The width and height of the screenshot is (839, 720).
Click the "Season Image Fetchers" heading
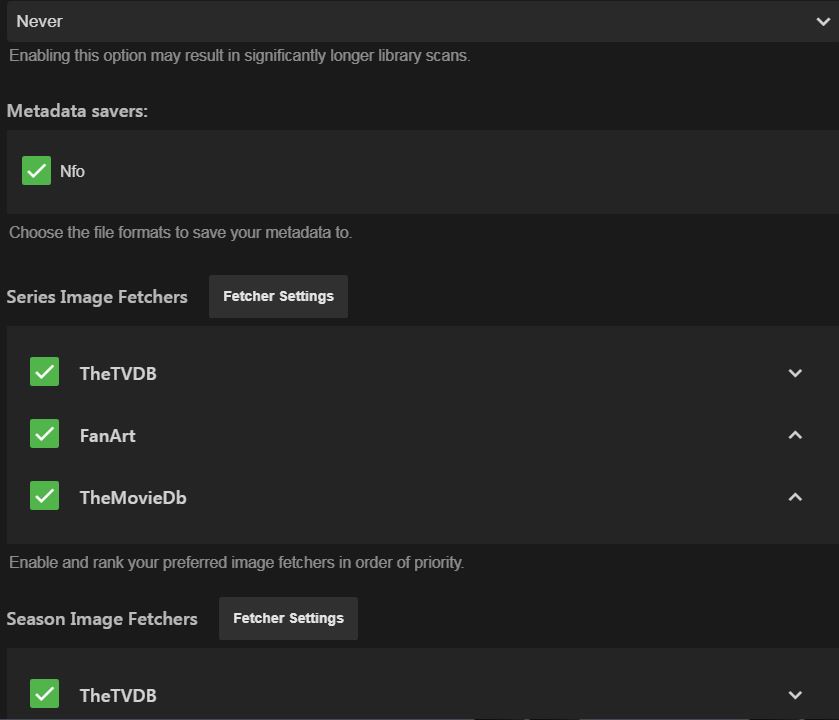[102, 619]
